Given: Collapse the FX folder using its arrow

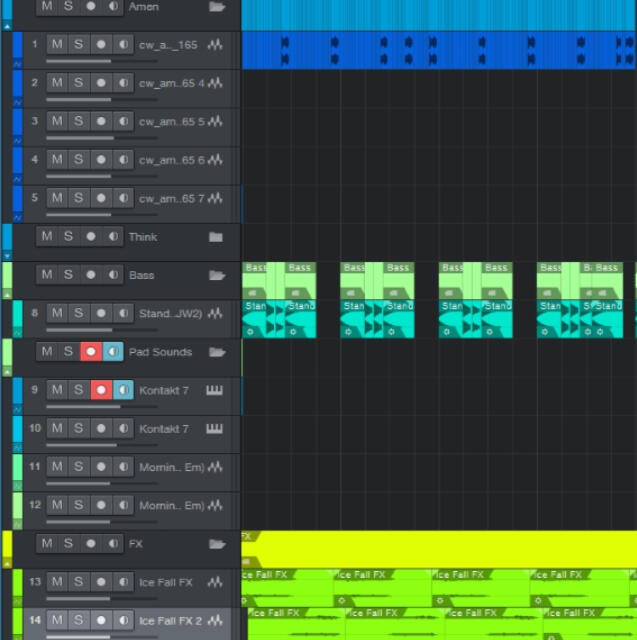Looking at the screenshot, I should 8,562.
